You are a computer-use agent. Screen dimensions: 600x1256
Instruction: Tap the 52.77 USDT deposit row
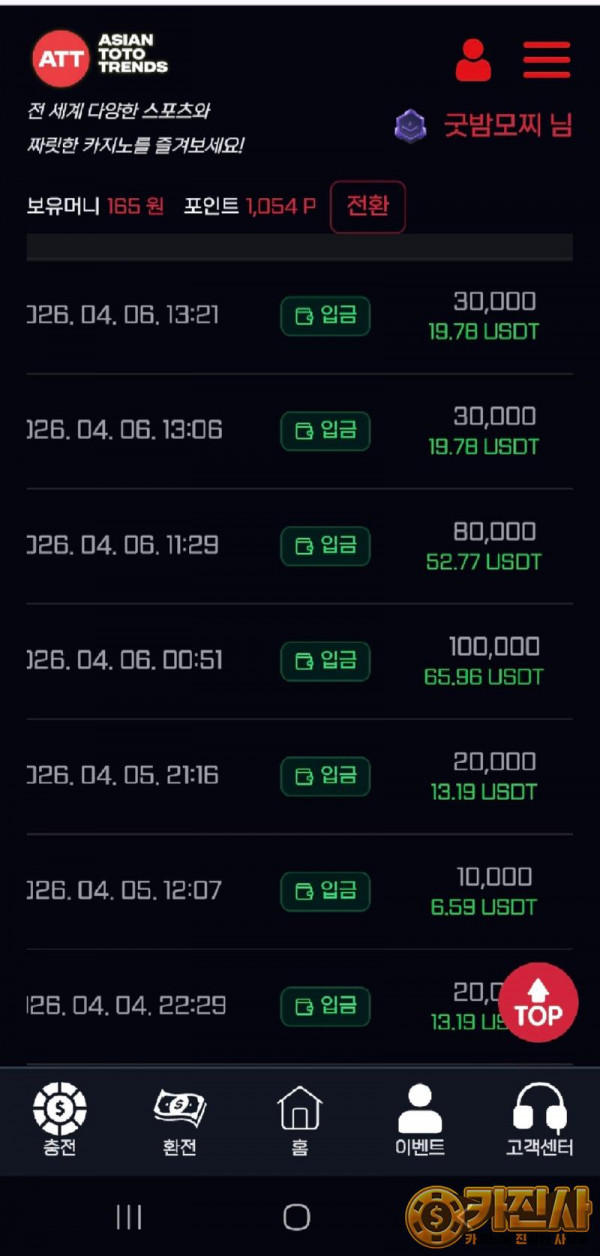300,546
